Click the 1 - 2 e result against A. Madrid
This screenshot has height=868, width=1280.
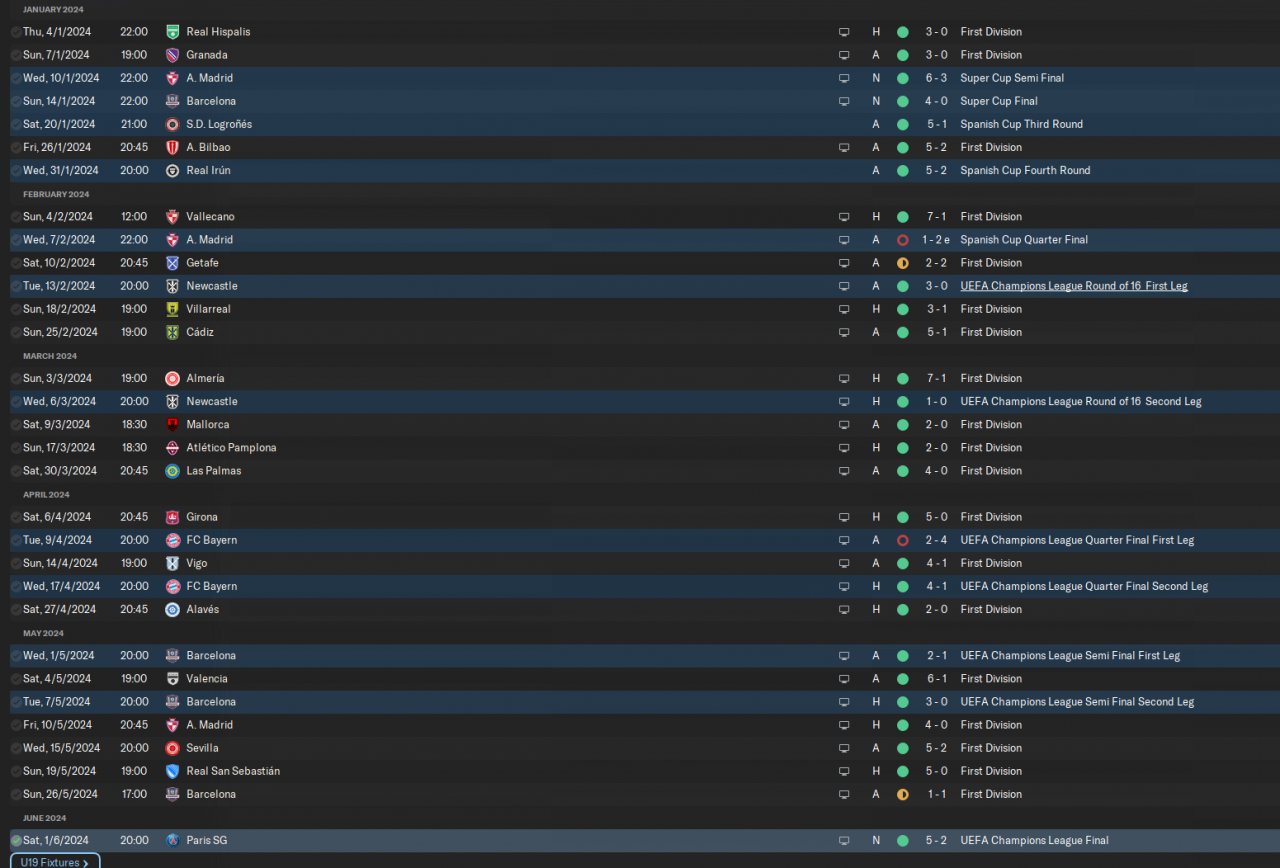[936, 240]
